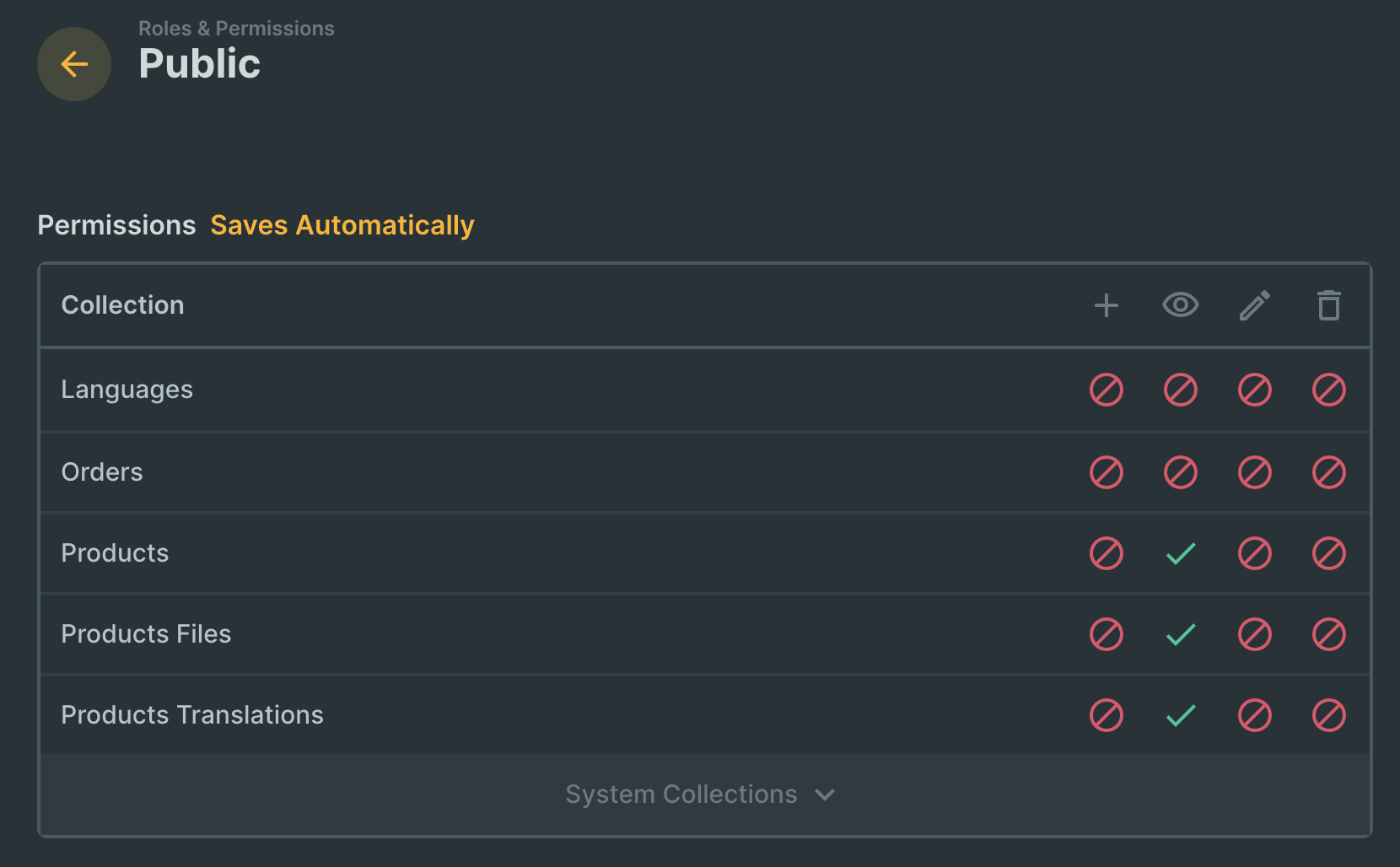The image size is (1400, 867).
Task: Click the Collection column header
Action: coord(123,305)
